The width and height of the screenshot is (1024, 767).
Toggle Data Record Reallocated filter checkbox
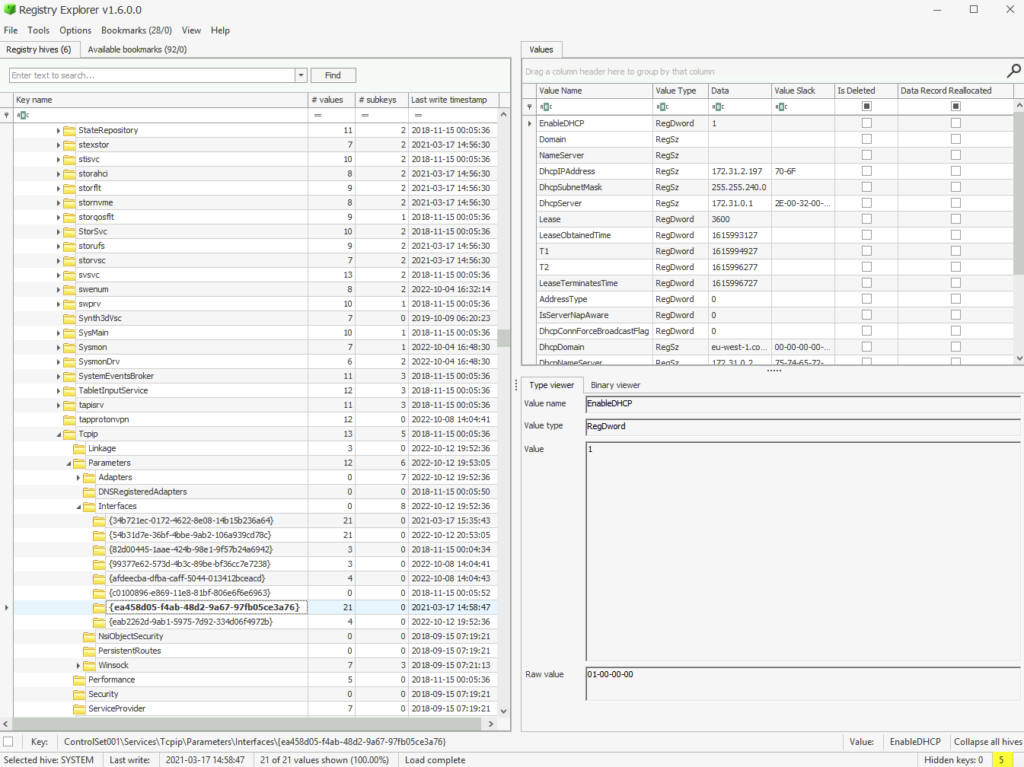[x=956, y=106]
